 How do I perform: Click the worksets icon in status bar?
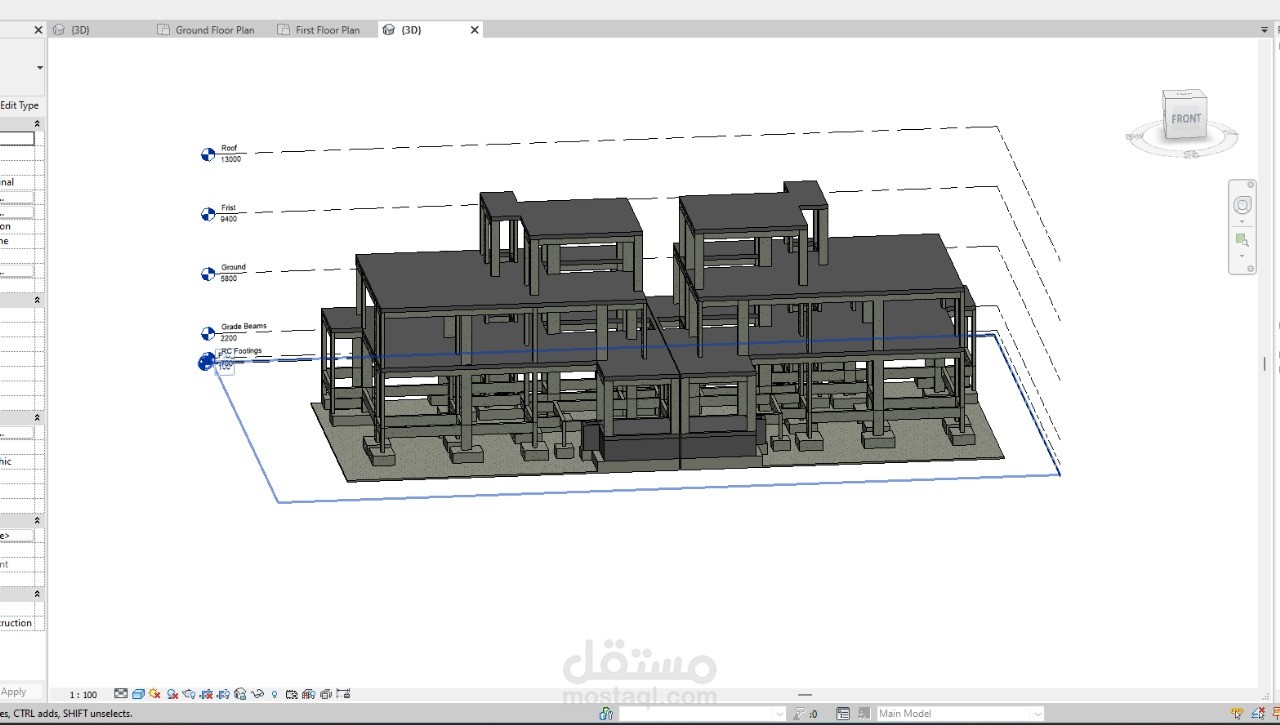tap(606, 713)
